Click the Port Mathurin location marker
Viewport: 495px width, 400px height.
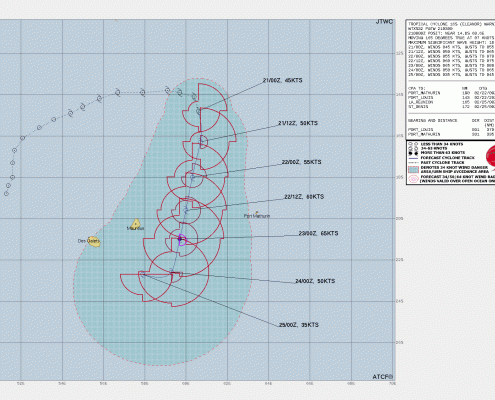click(257, 212)
